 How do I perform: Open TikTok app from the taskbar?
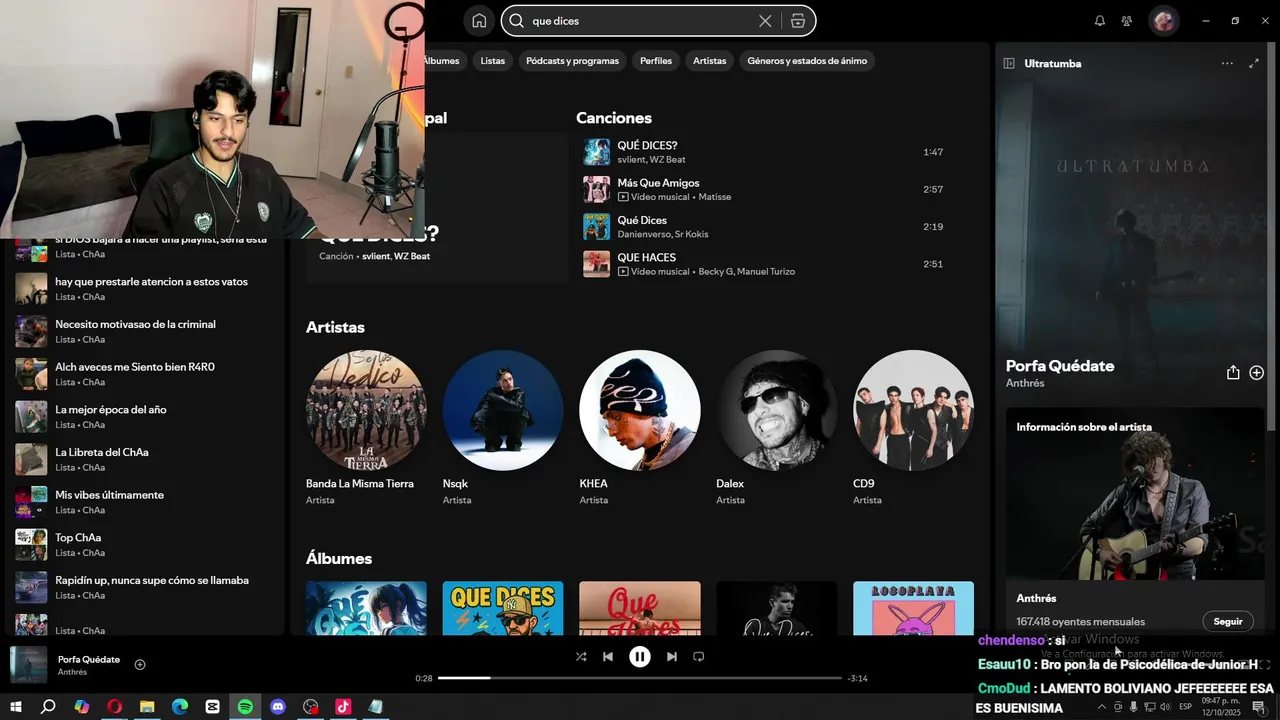coord(343,707)
